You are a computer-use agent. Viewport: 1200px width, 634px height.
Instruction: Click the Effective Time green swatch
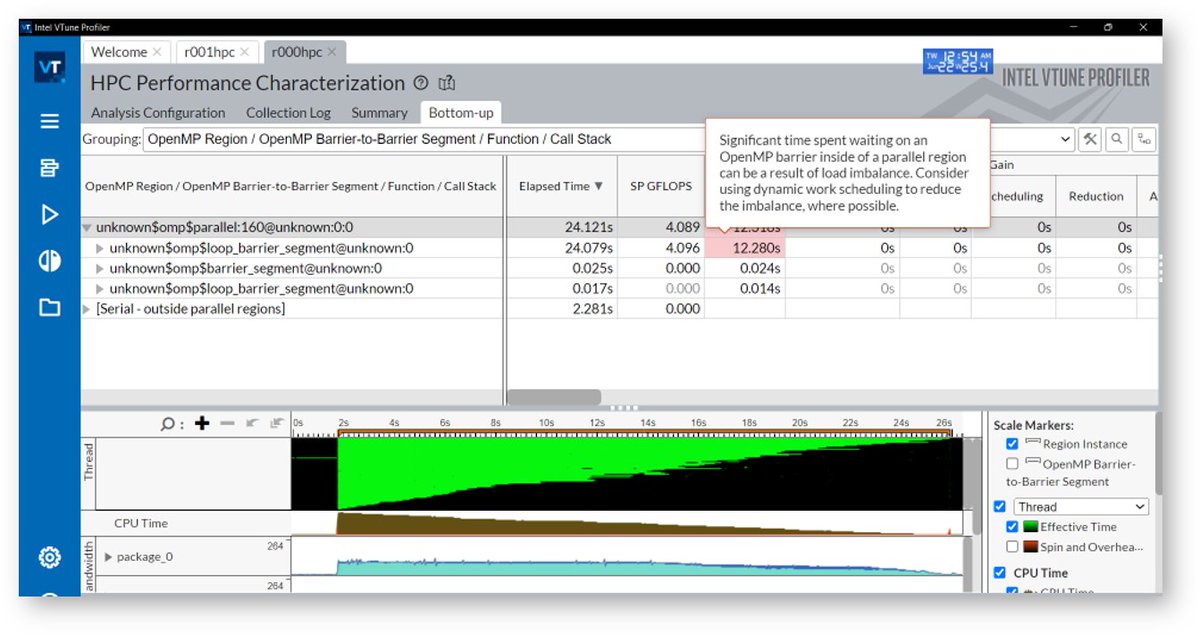[1029, 527]
